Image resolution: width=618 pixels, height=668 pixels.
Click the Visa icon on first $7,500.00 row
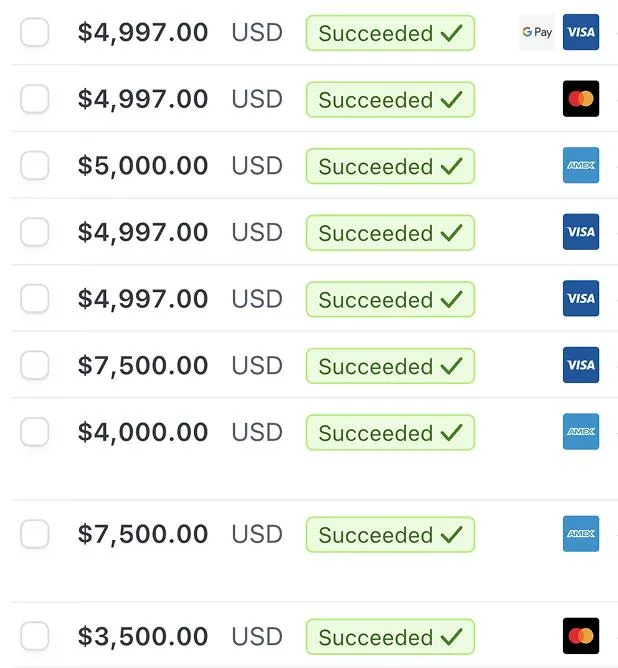click(581, 365)
